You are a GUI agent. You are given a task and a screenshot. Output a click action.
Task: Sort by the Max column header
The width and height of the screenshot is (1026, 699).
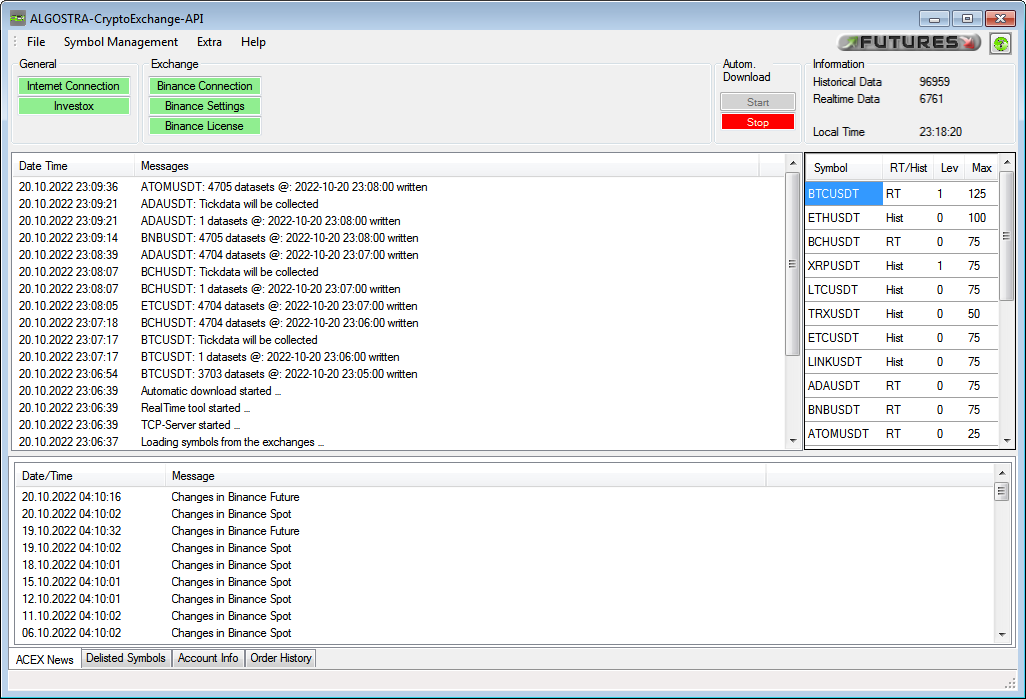[982, 168]
